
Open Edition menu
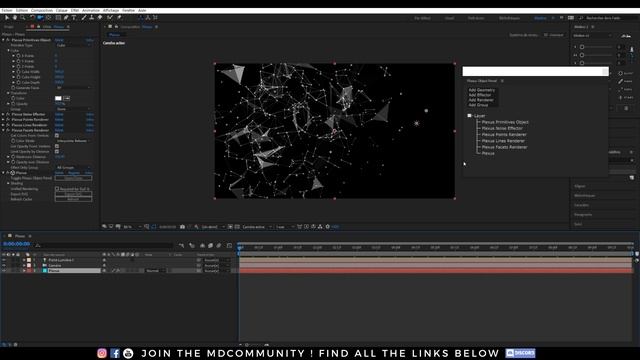[x=22, y=11]
